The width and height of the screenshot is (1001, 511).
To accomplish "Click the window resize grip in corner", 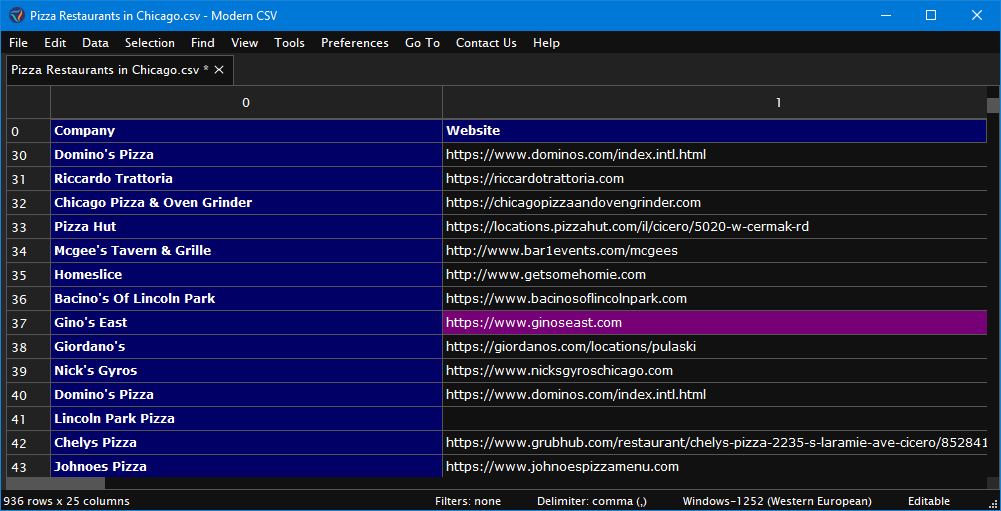I will [992, 502].
